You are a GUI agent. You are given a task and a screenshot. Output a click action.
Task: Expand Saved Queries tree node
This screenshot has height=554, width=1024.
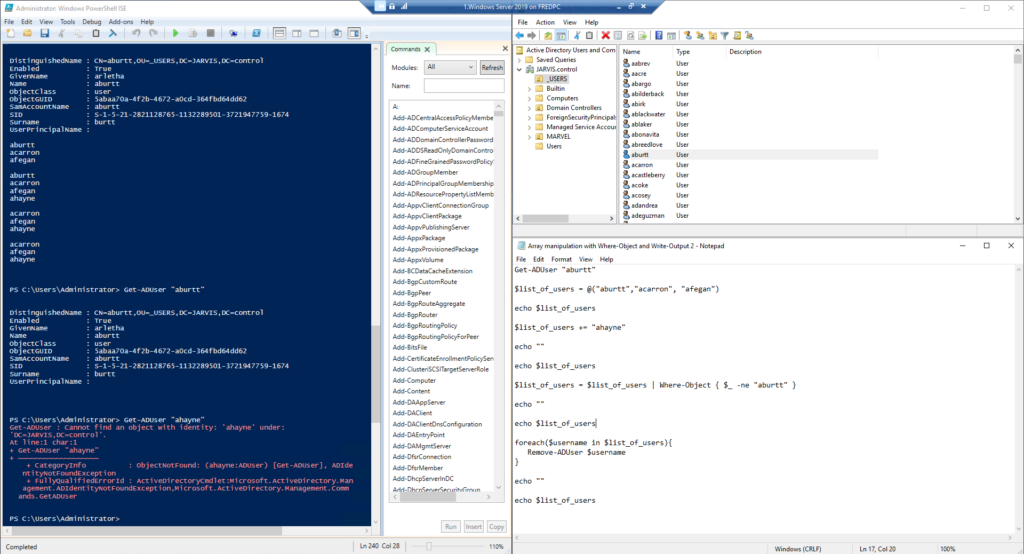[x=520, y=59]
